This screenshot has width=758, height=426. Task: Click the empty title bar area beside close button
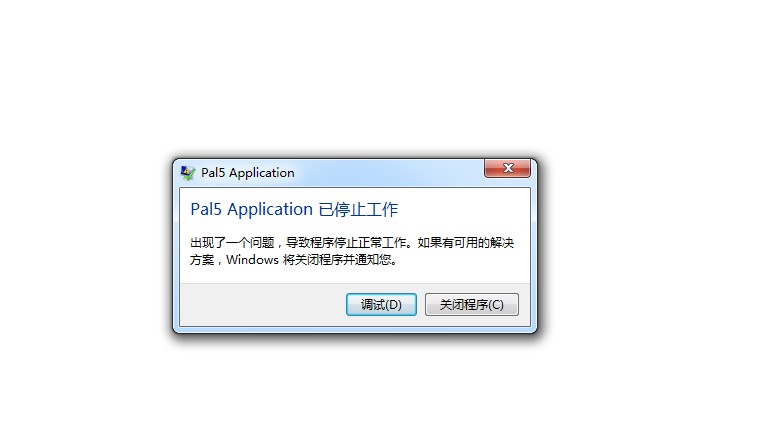[389, 173]
